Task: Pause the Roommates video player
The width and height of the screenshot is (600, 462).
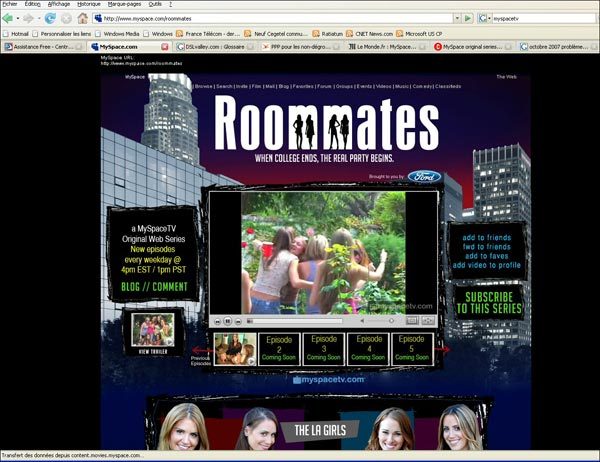Action: [x=227, y=322]
